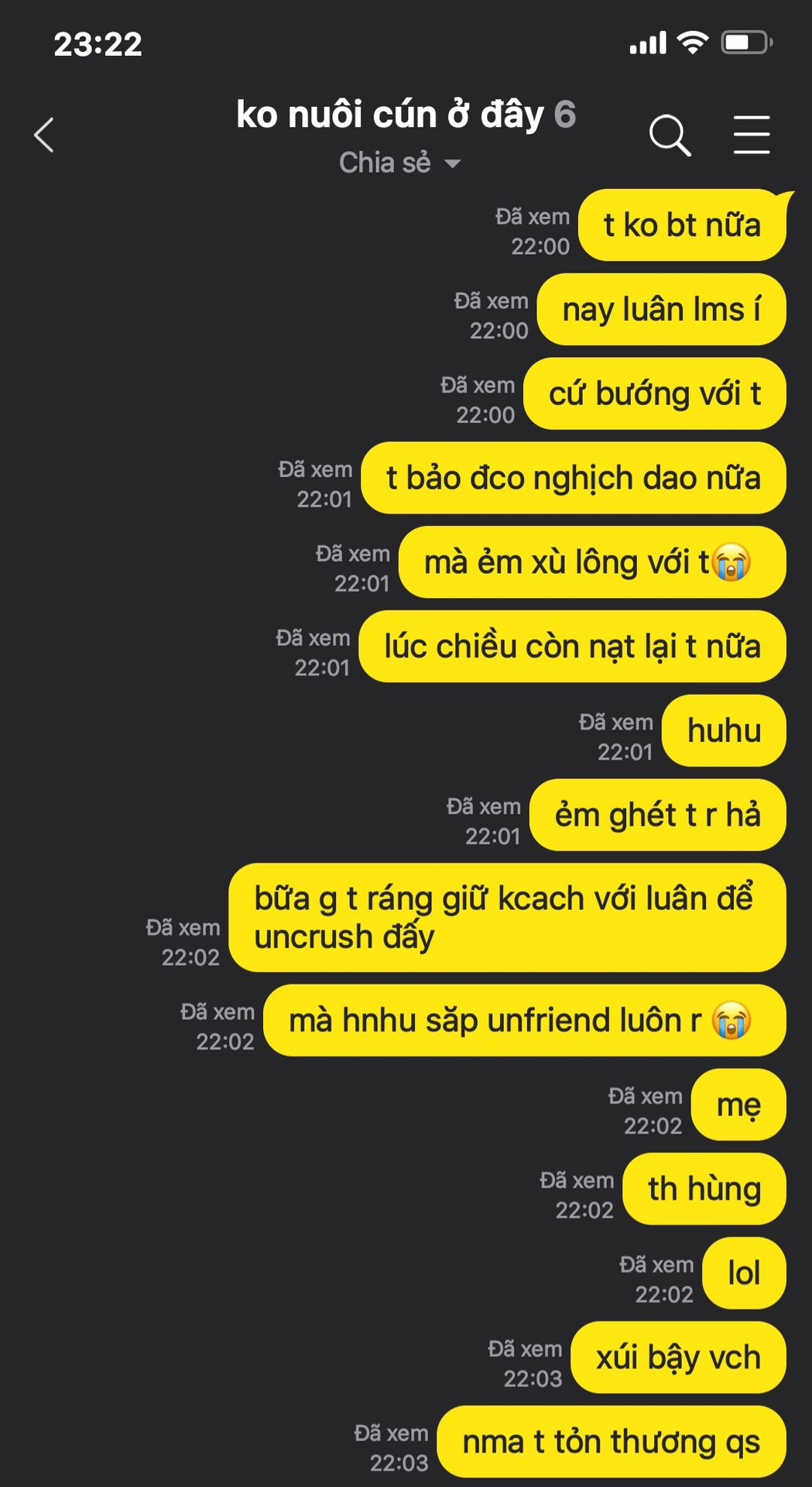Screen dimensions: 812x1487
Task: Tap crying emoji in unfriend message
Action: point(731,1020)
